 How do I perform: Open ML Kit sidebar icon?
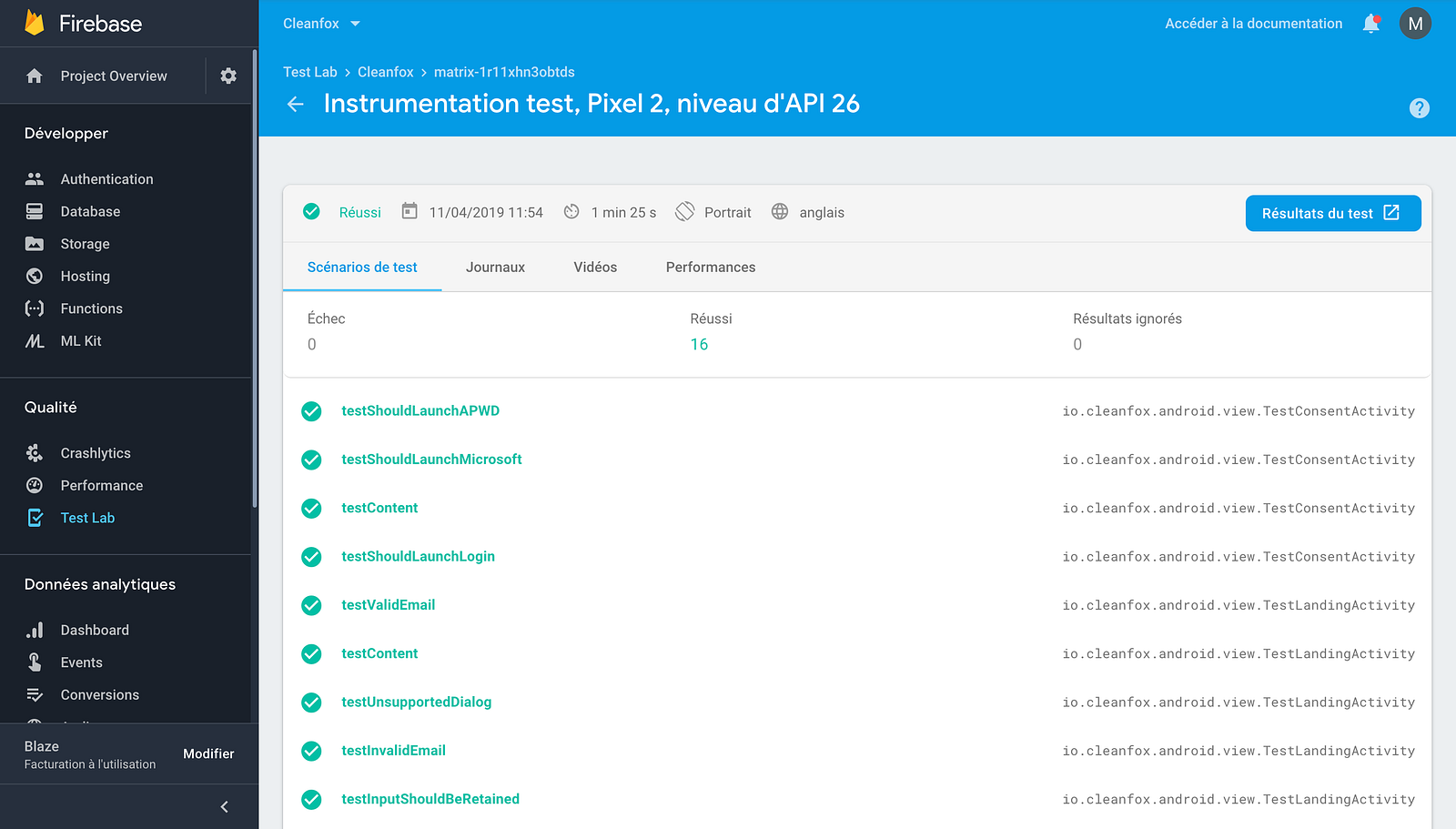tap(35, 341)
